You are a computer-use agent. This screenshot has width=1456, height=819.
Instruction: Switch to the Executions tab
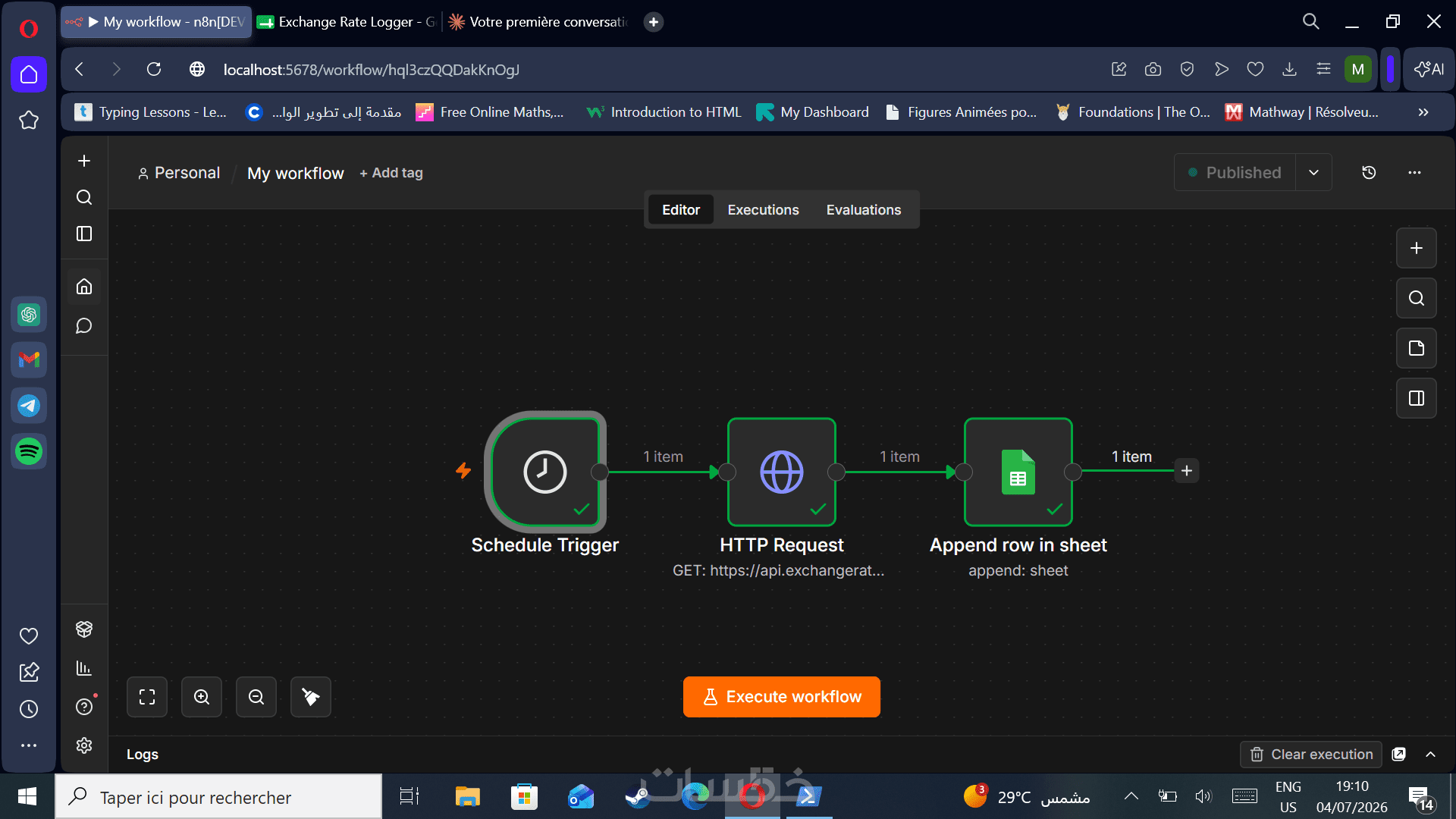click(x=763, y=210)
